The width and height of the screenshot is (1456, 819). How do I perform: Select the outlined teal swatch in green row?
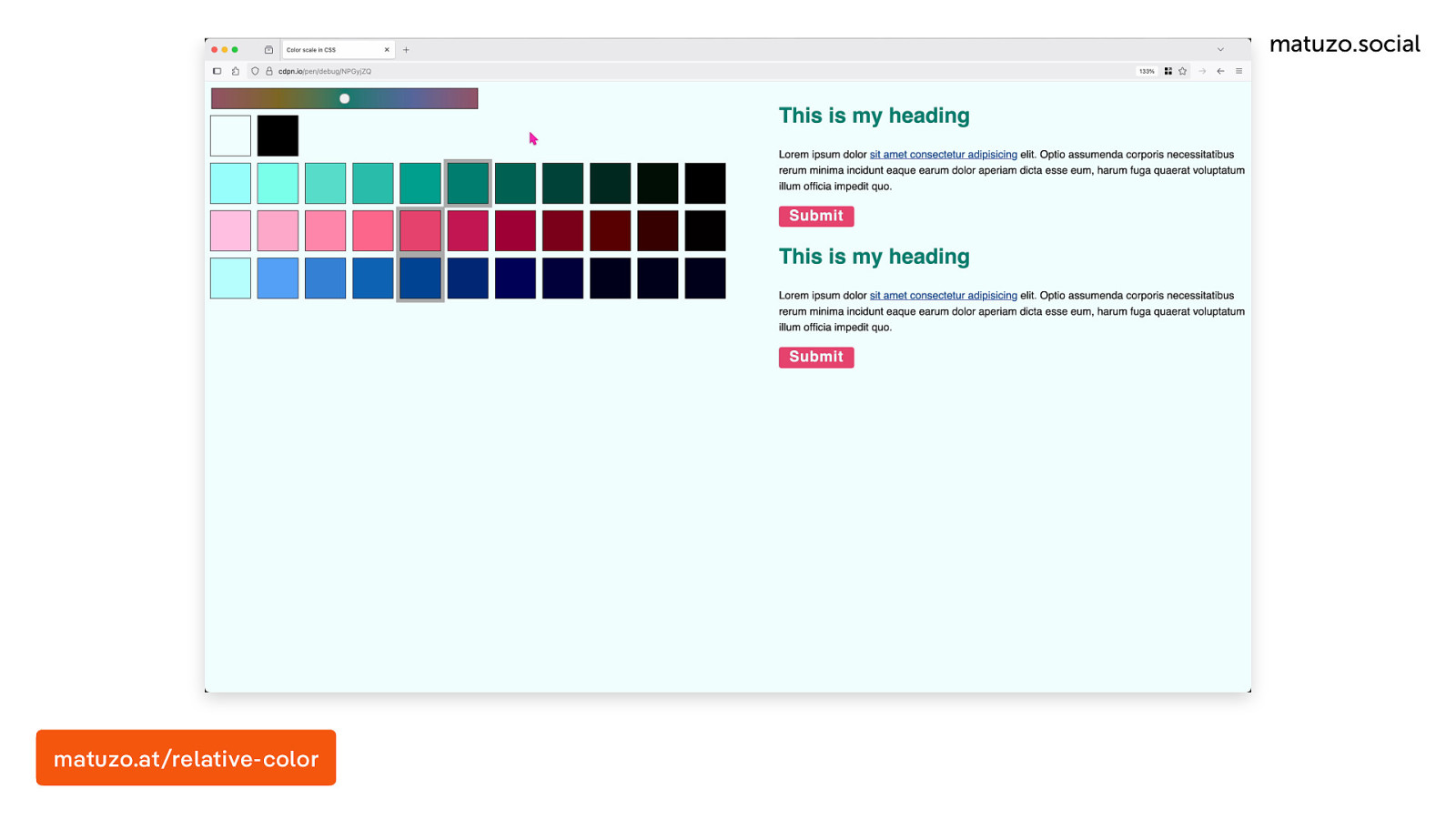(468, 183)
